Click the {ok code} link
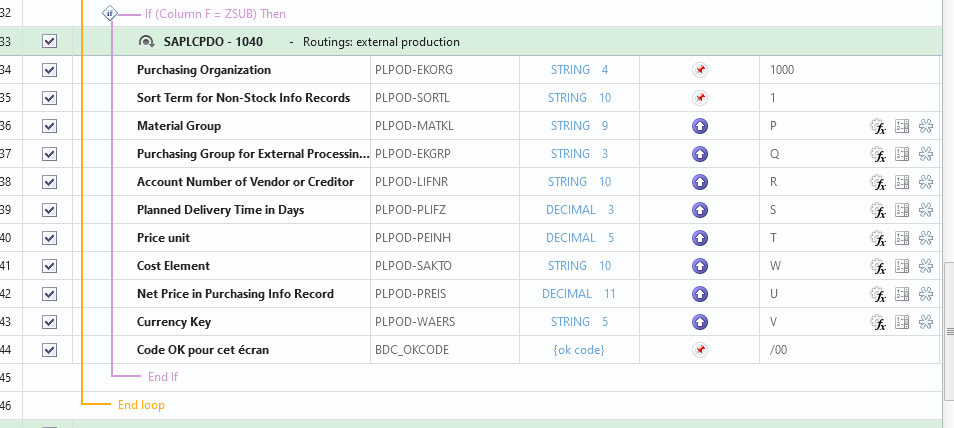 coord(578,350)
